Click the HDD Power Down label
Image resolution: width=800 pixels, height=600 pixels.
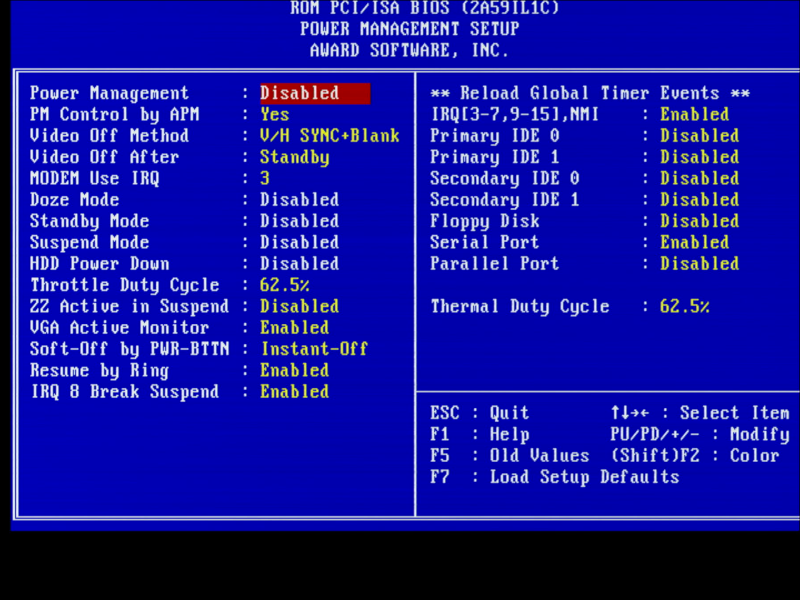tap(99, 264)
